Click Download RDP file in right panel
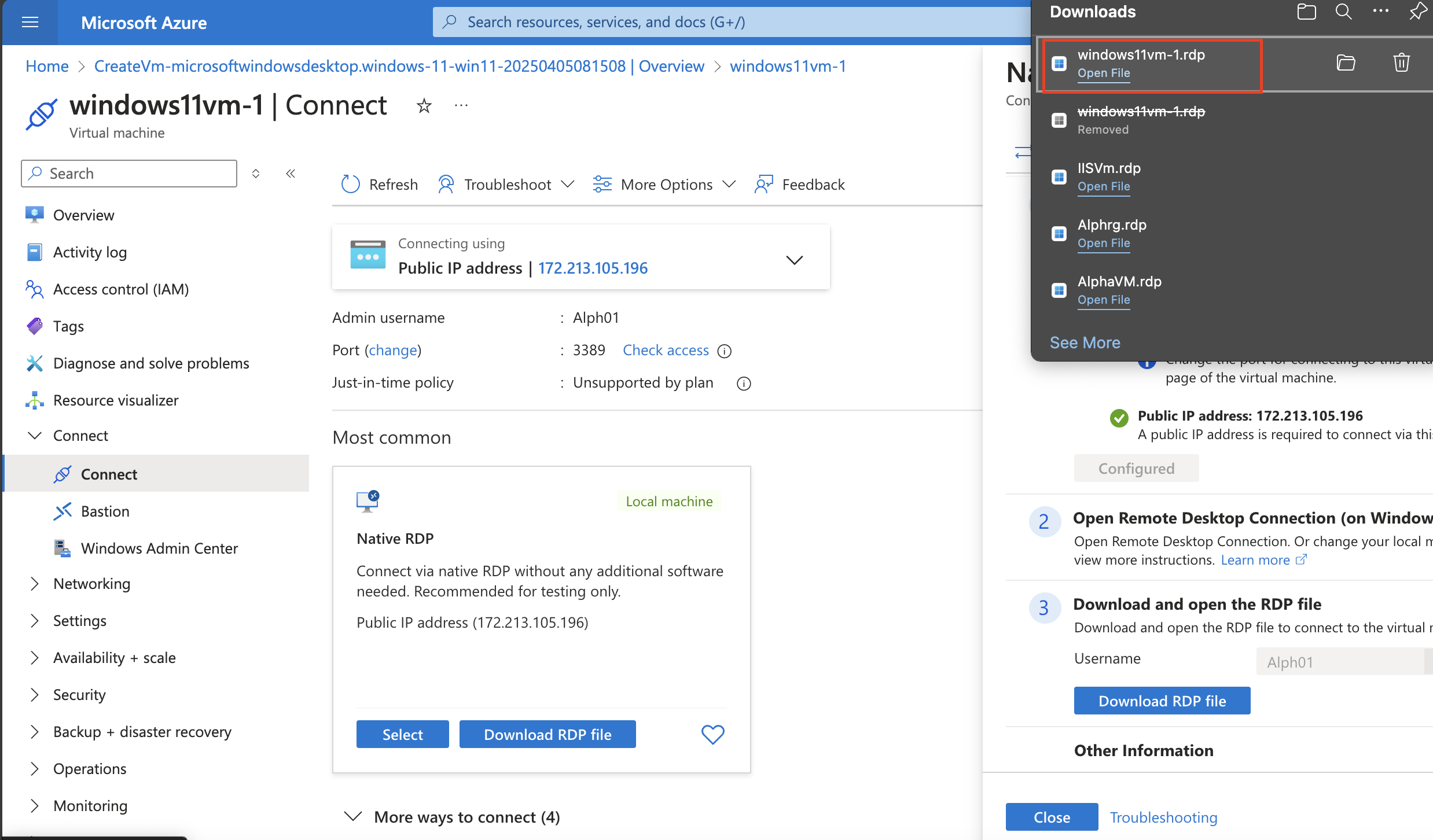Viewport: 1433px width, 840px height. tap(1162, 701)
